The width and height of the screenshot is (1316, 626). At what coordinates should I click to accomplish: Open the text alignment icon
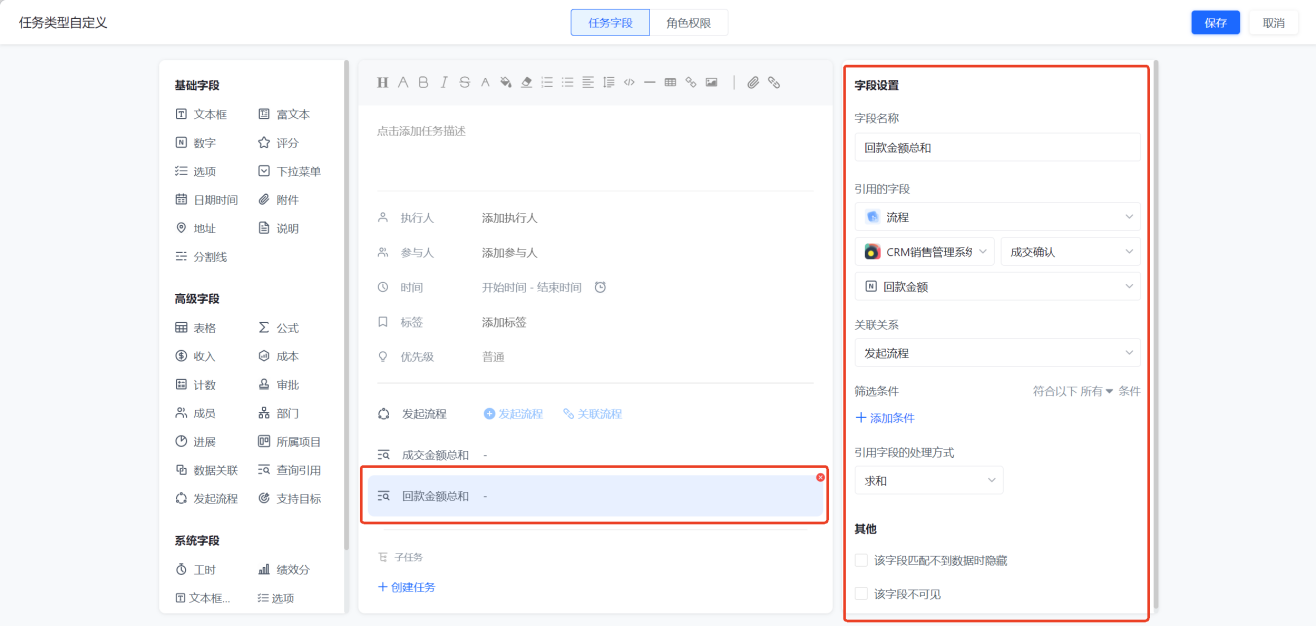(588, 82)
